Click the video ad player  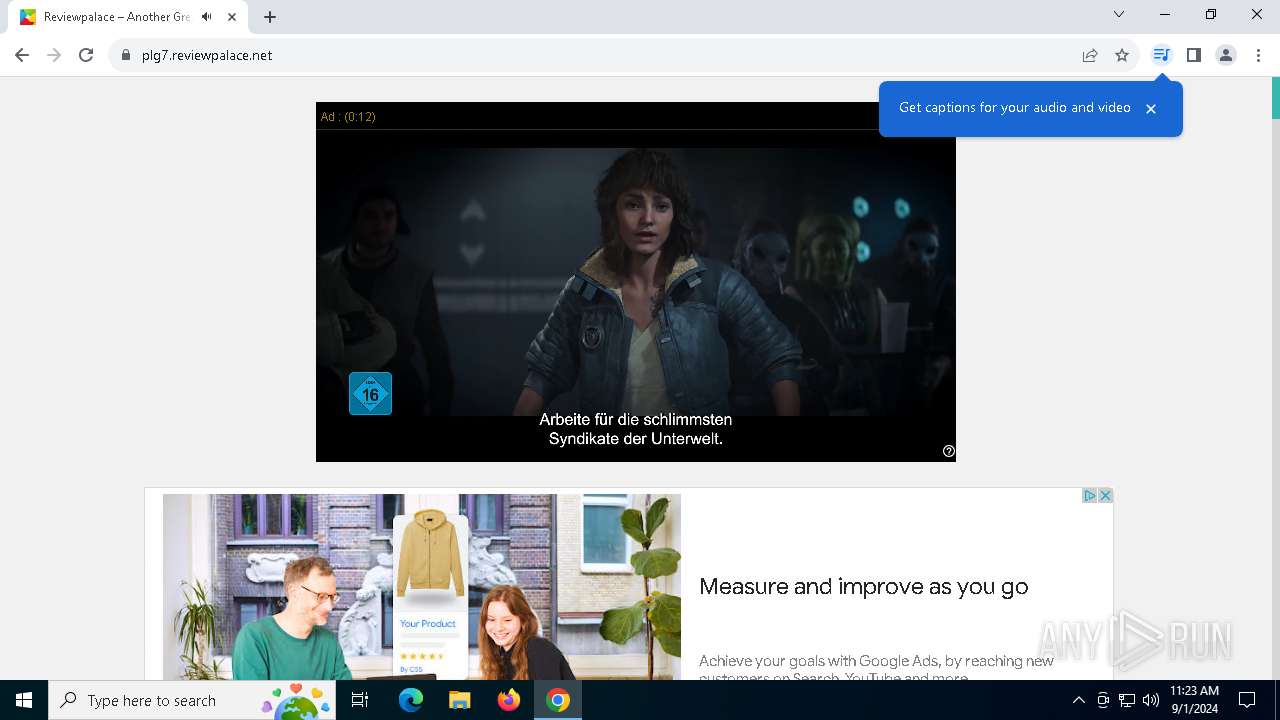[636, 282]
